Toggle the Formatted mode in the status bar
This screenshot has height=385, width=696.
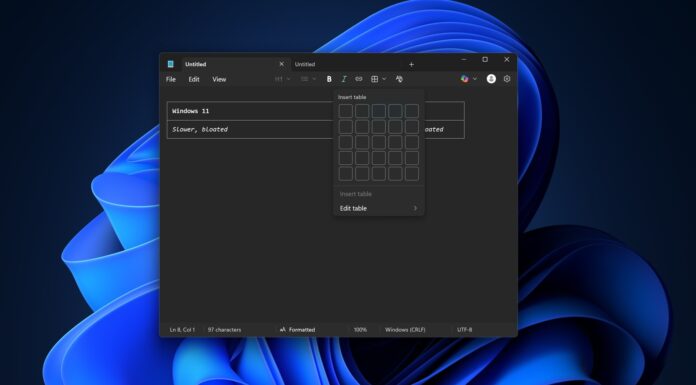[x=297, y=330]
